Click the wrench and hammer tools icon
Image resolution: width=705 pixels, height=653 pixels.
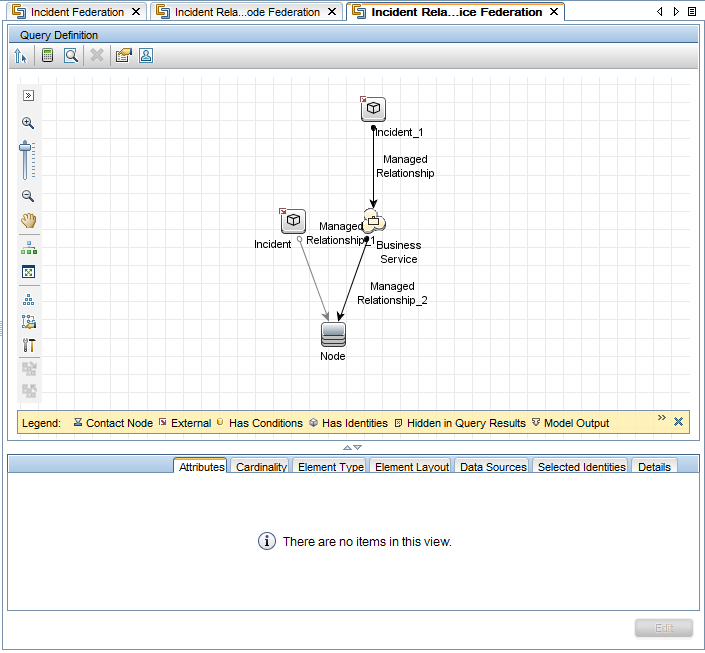point(29,345)
